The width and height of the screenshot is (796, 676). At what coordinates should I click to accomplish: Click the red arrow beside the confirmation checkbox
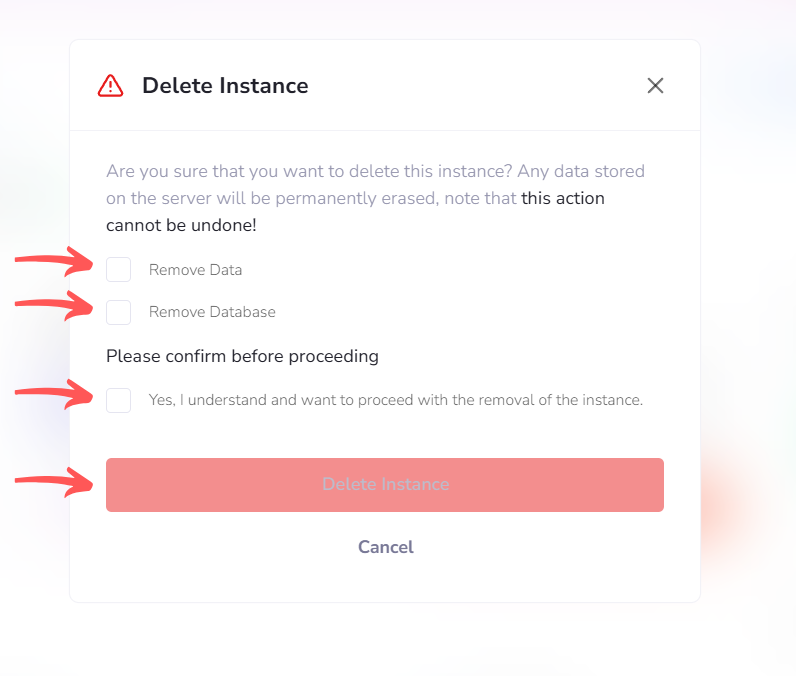(x=54, y=393)
